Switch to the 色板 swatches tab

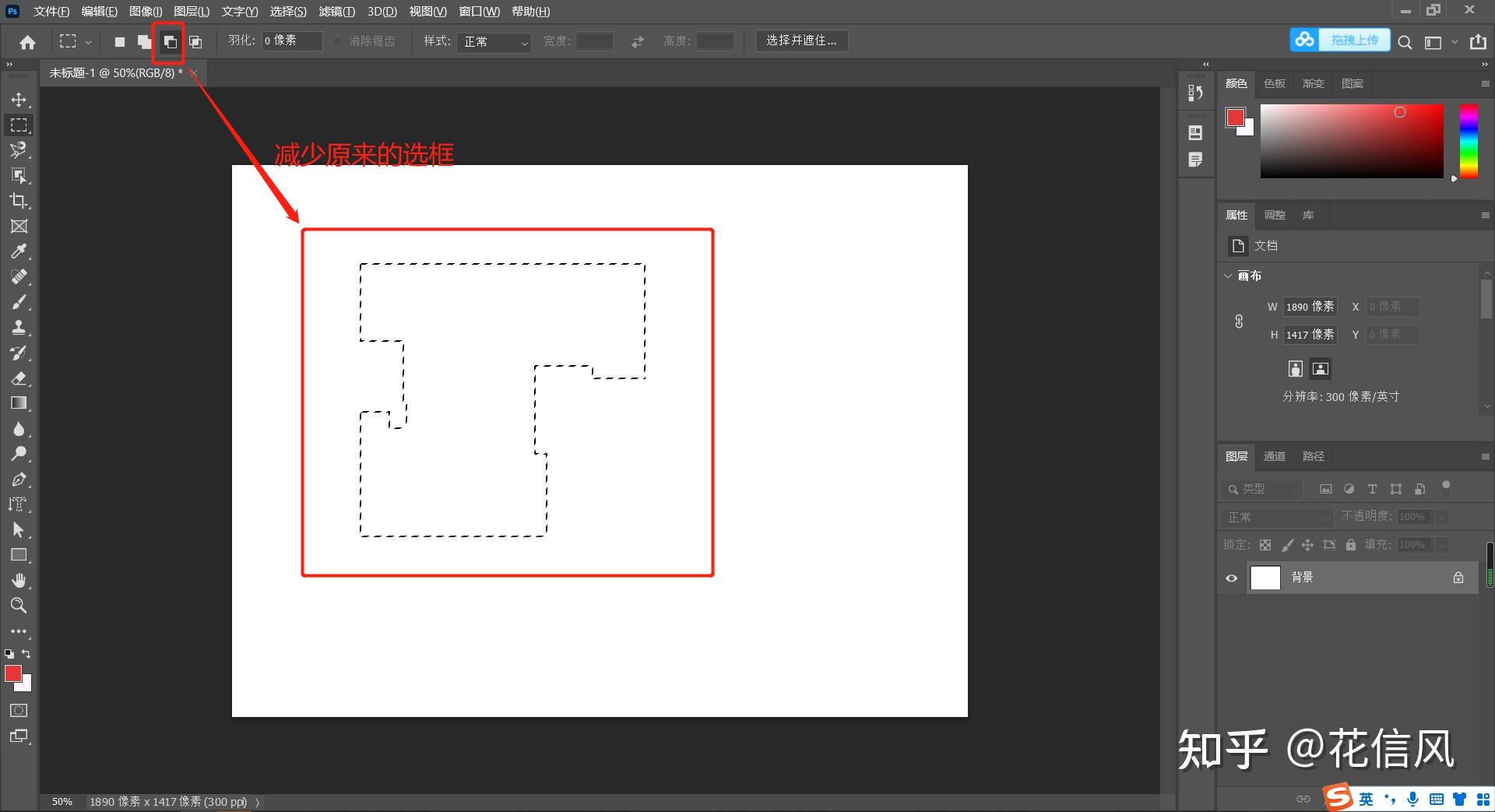pos(1275,83)
